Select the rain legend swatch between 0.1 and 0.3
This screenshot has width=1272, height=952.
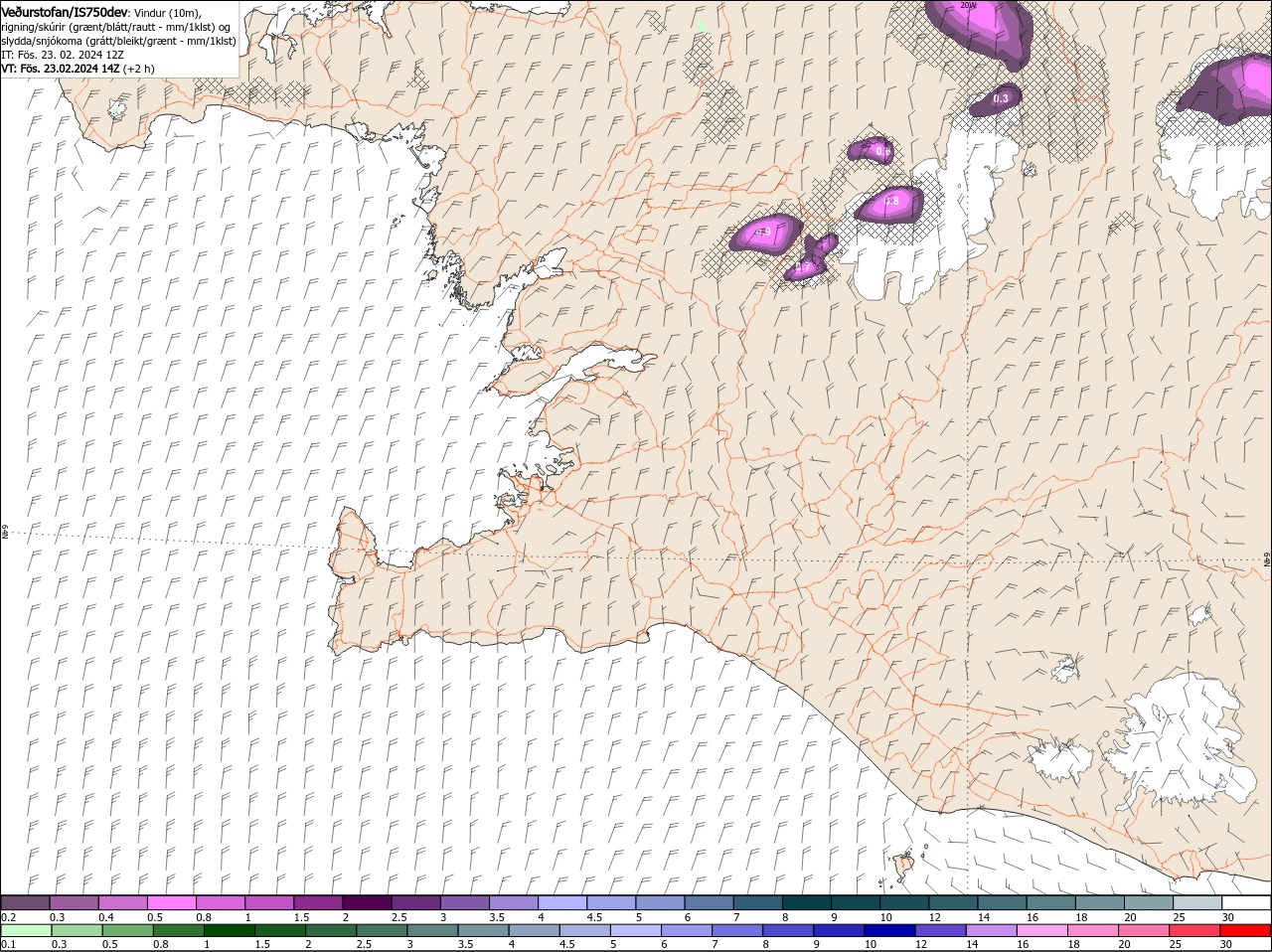pyautogui.click(x=27, y=931)
